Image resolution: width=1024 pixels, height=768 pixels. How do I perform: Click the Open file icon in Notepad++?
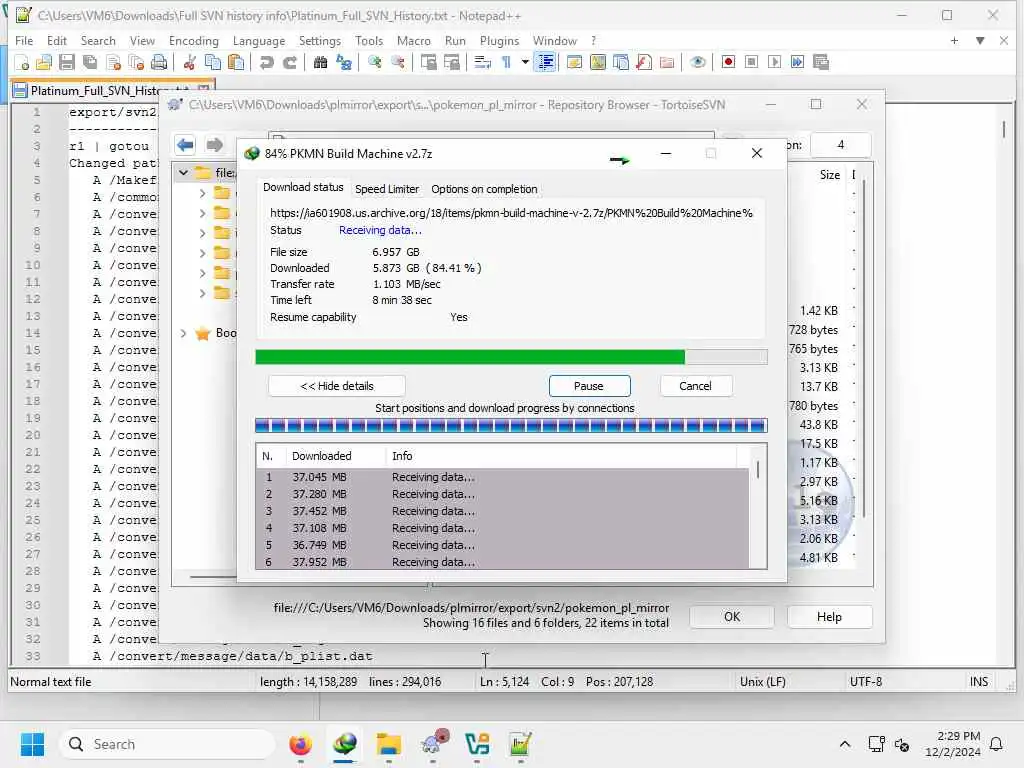[x=44, y=63]
